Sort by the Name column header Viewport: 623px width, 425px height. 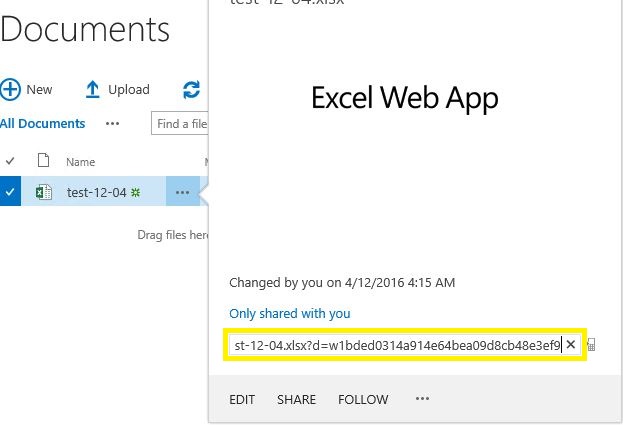80,161
